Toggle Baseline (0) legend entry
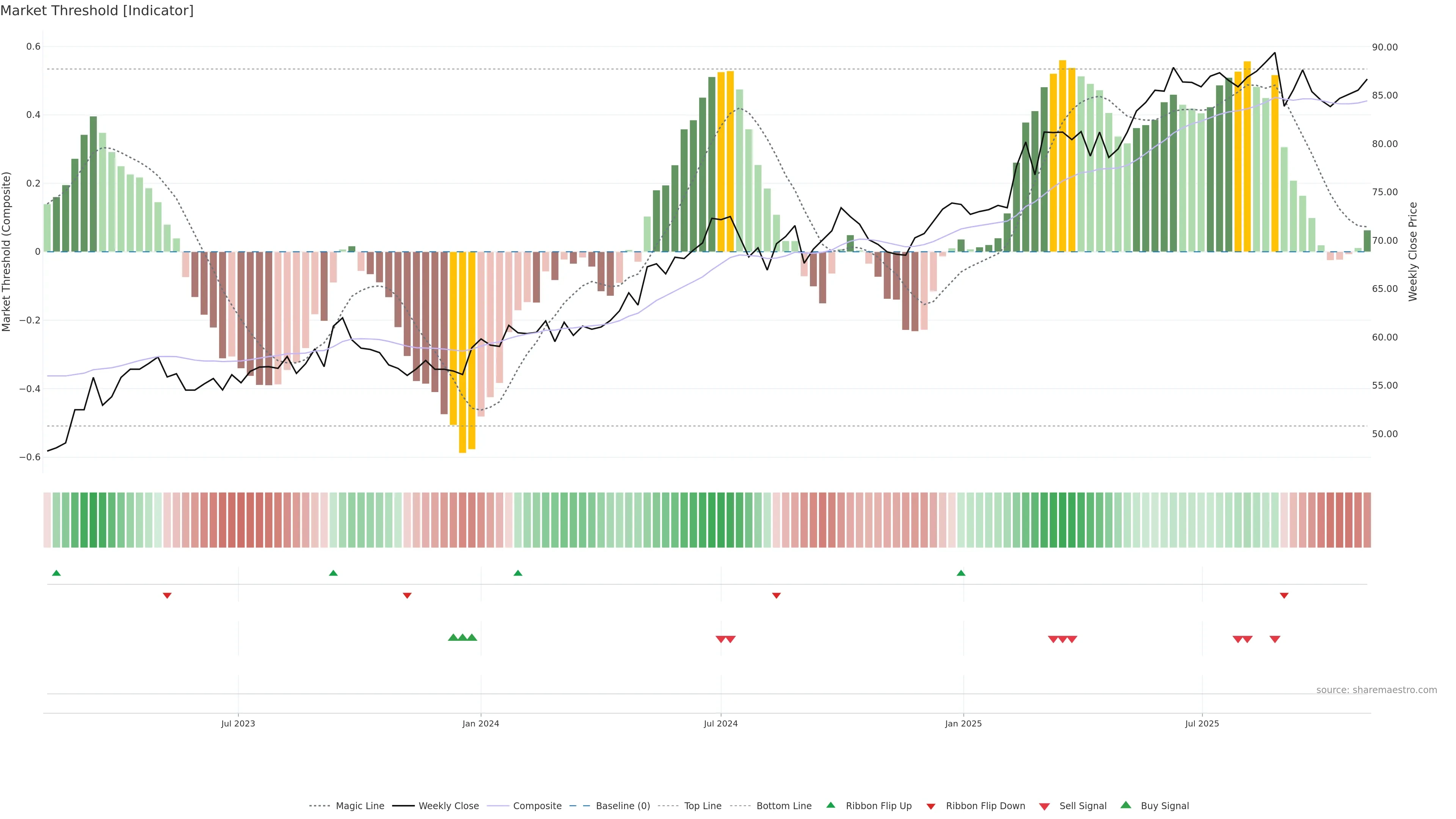This screenshot has height=819, width=1456. 623,806
